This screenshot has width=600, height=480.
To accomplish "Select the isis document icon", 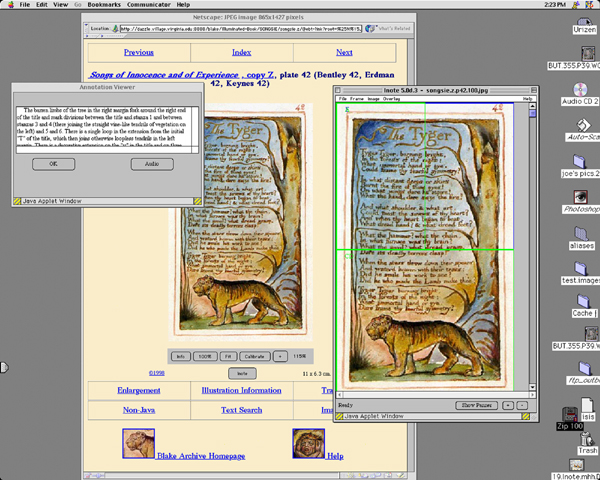I will (587, 405).
